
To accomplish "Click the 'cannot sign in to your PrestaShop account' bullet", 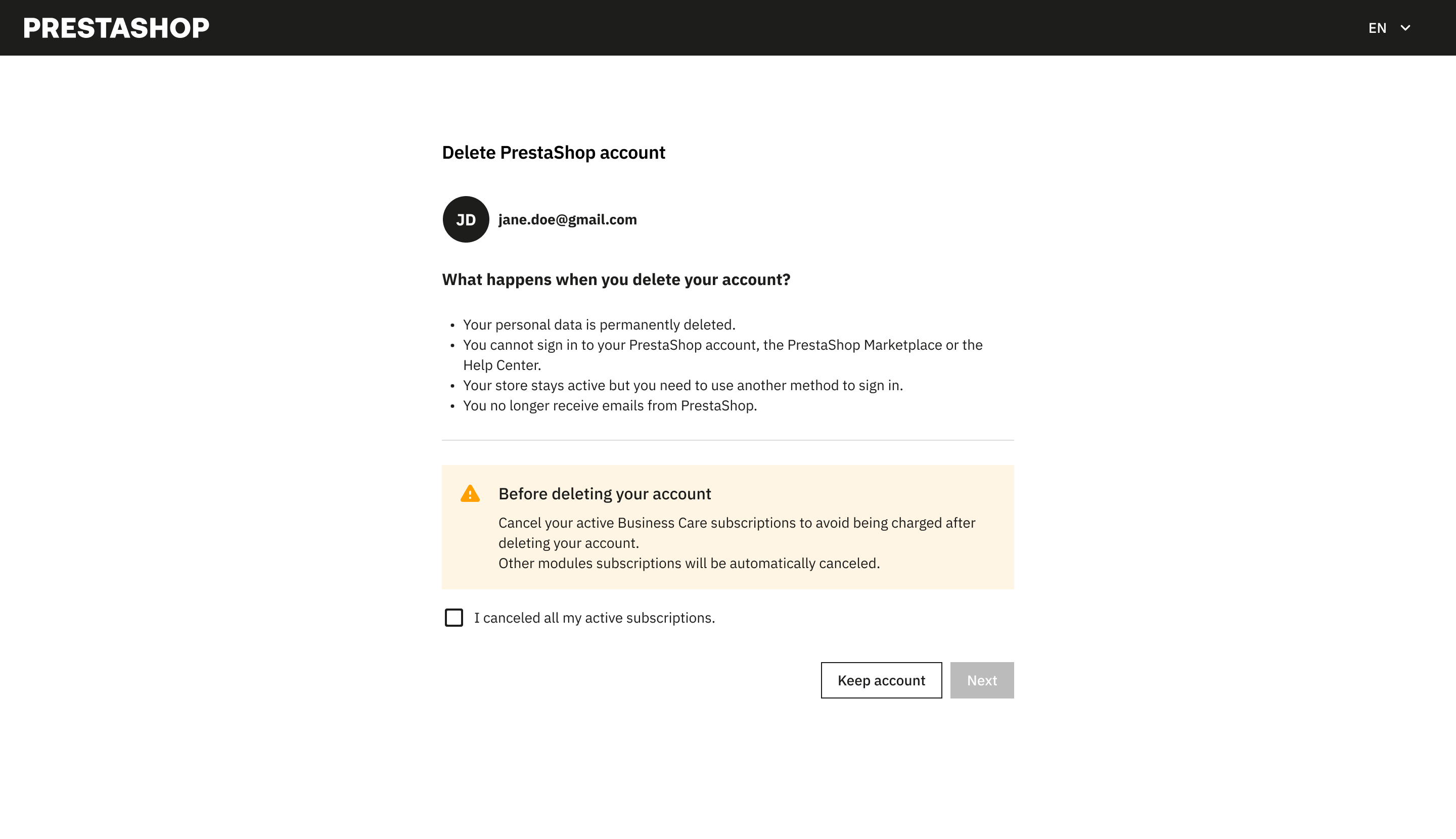I will pos(723,355).
